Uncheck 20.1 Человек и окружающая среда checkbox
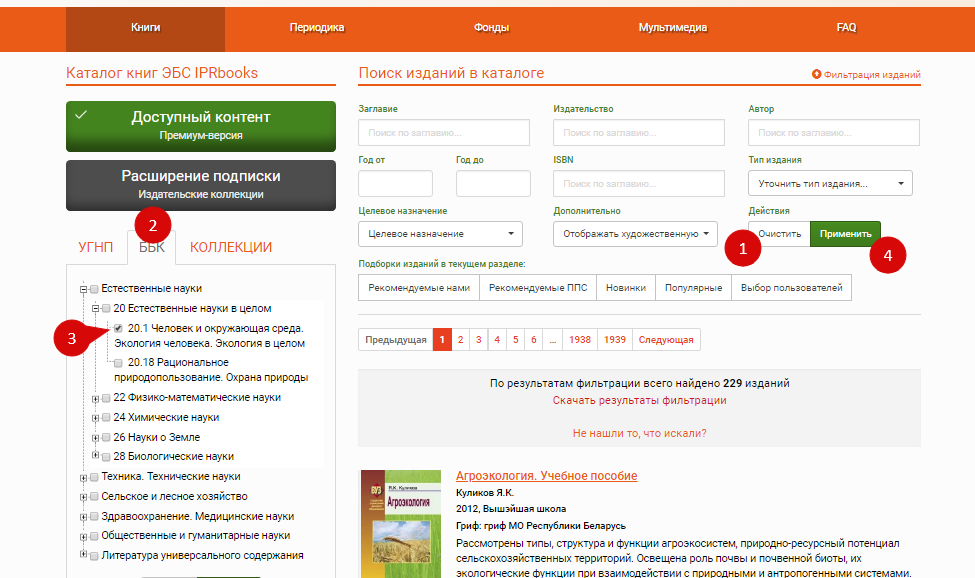The image size is (975, 578). [x=119, y=328]
